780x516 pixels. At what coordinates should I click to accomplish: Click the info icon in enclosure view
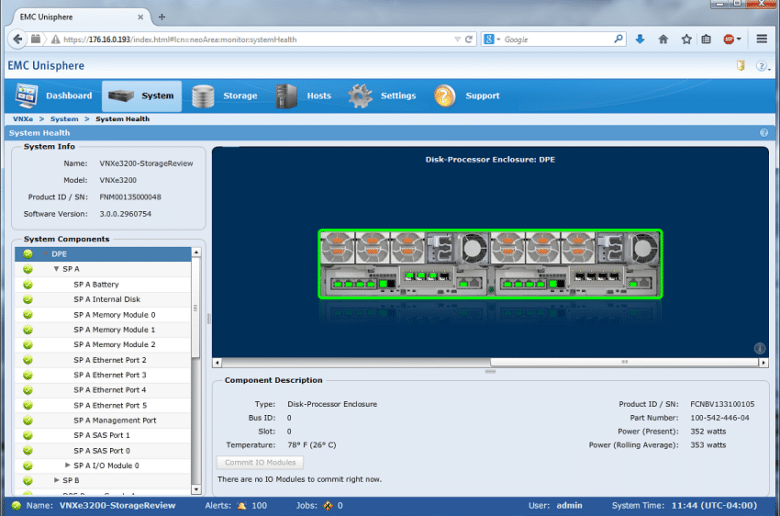760,348
